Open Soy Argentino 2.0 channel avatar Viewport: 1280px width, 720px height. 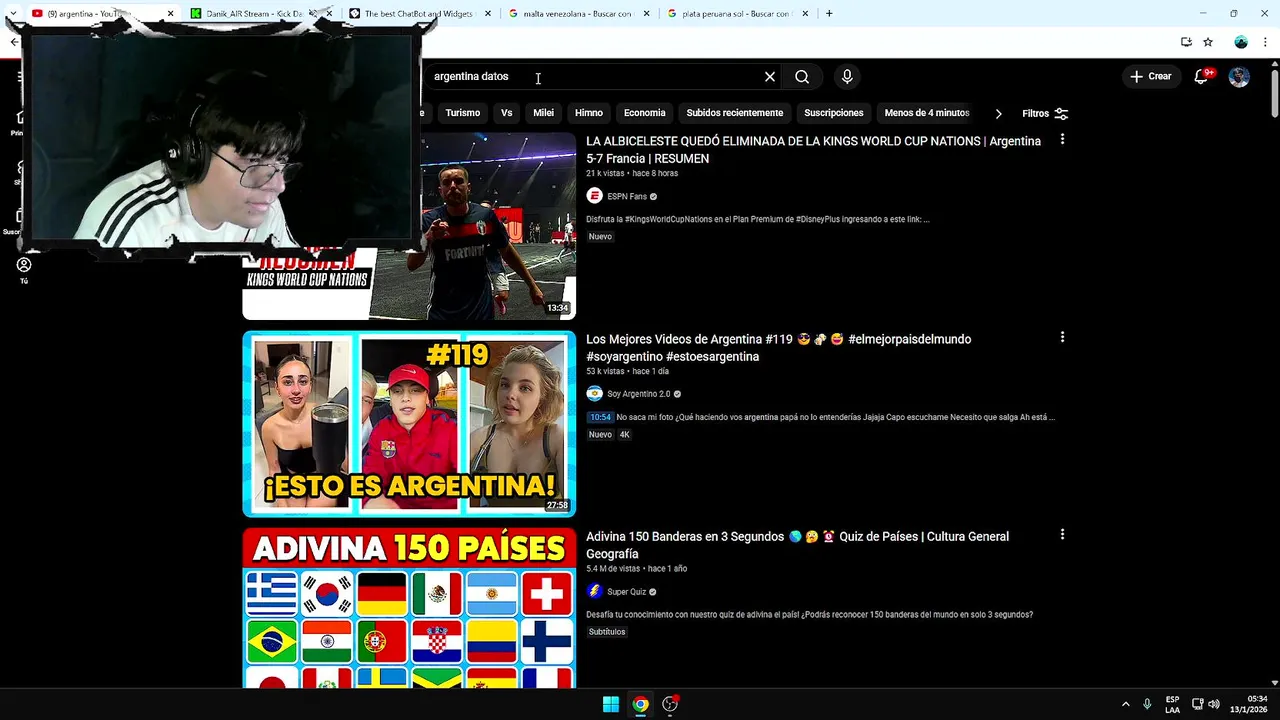[594, 394]
